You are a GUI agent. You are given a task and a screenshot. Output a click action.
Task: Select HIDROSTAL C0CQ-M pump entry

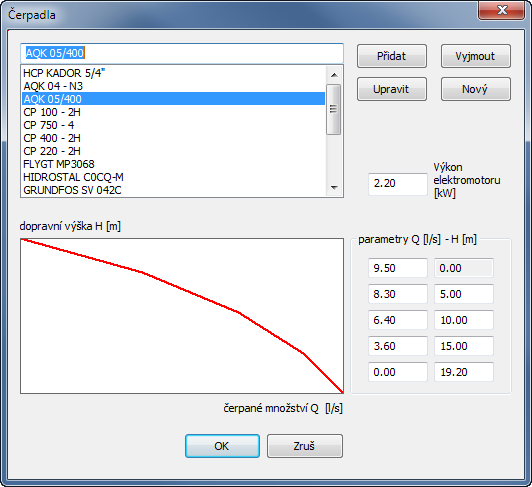coord(173,177)
